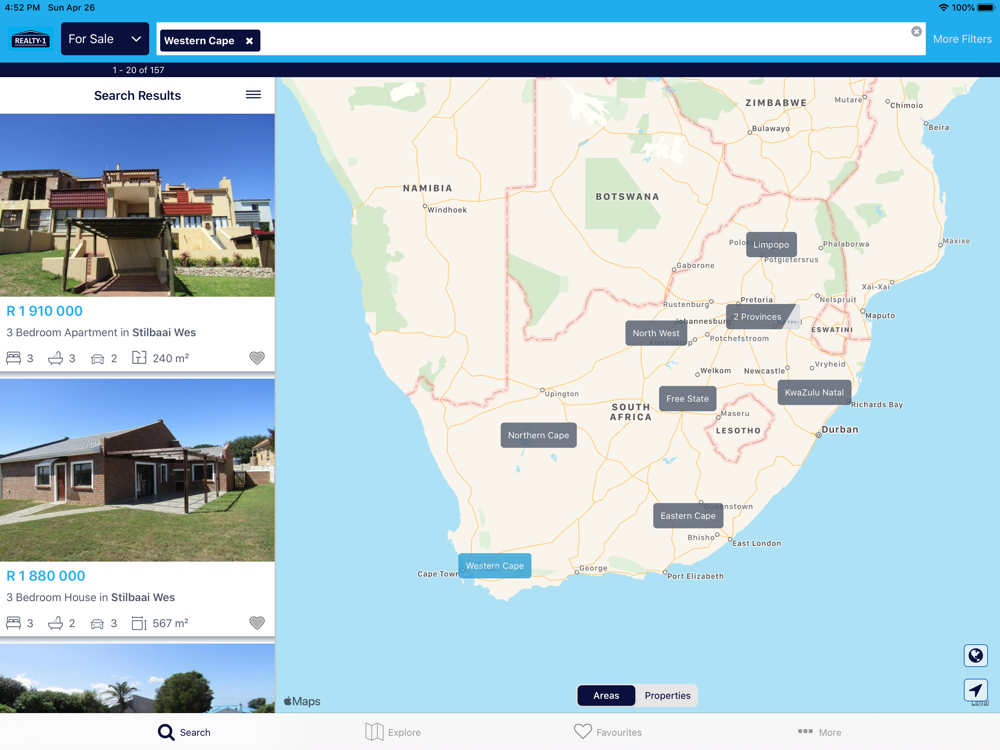Tap the bath icon on R 1 880 000 listing
1000x750 pixels.
pyautogui.click(x=55, y=622)
